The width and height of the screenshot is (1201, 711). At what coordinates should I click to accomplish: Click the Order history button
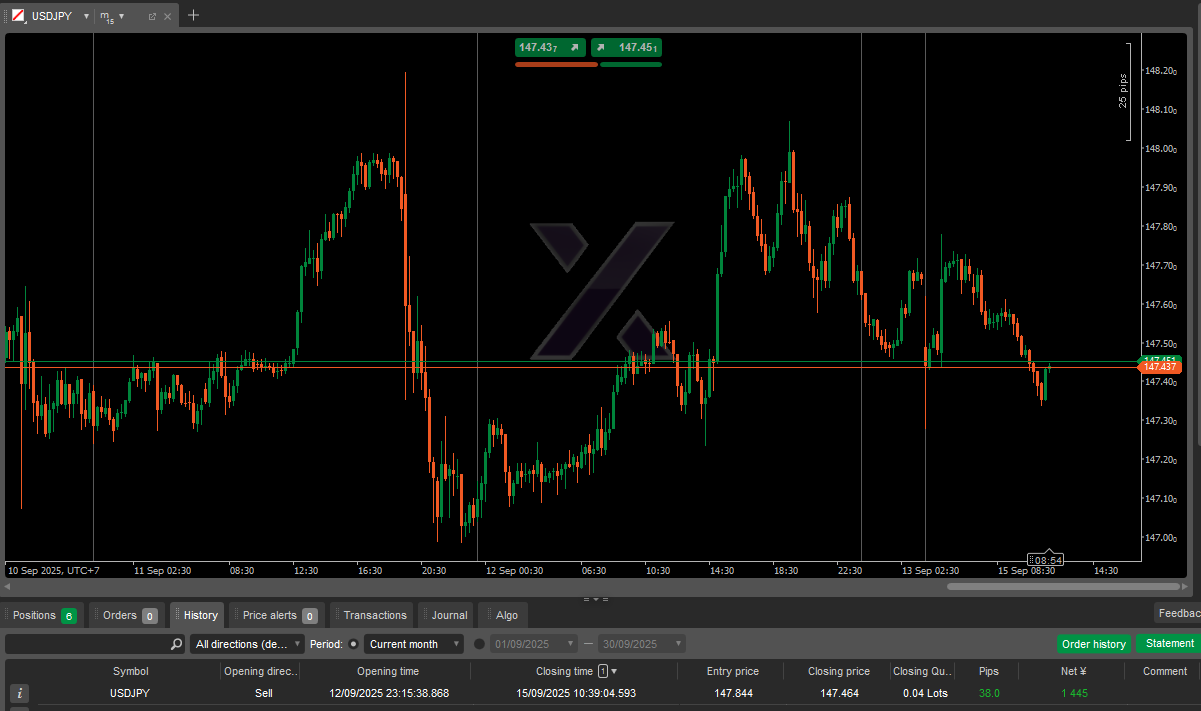1093,644
